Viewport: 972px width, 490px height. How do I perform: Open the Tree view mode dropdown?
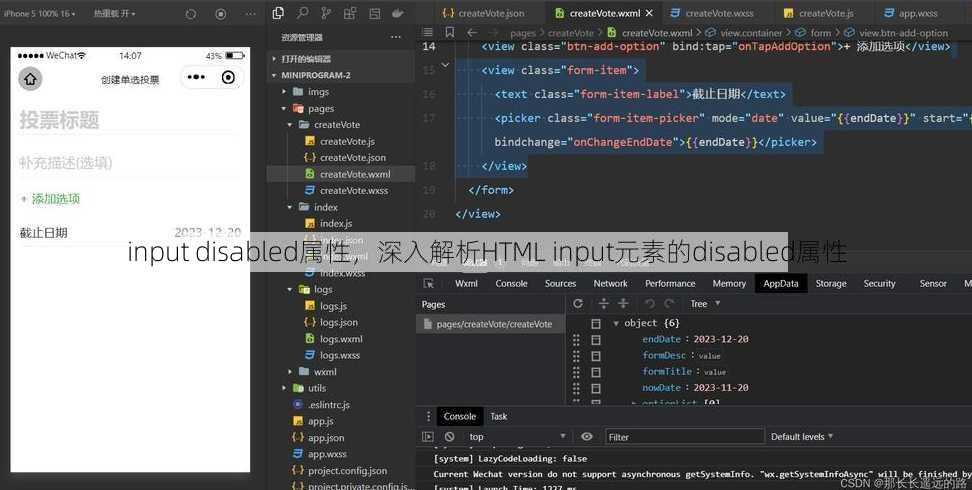pyautogui.click(x=705, y=303)
